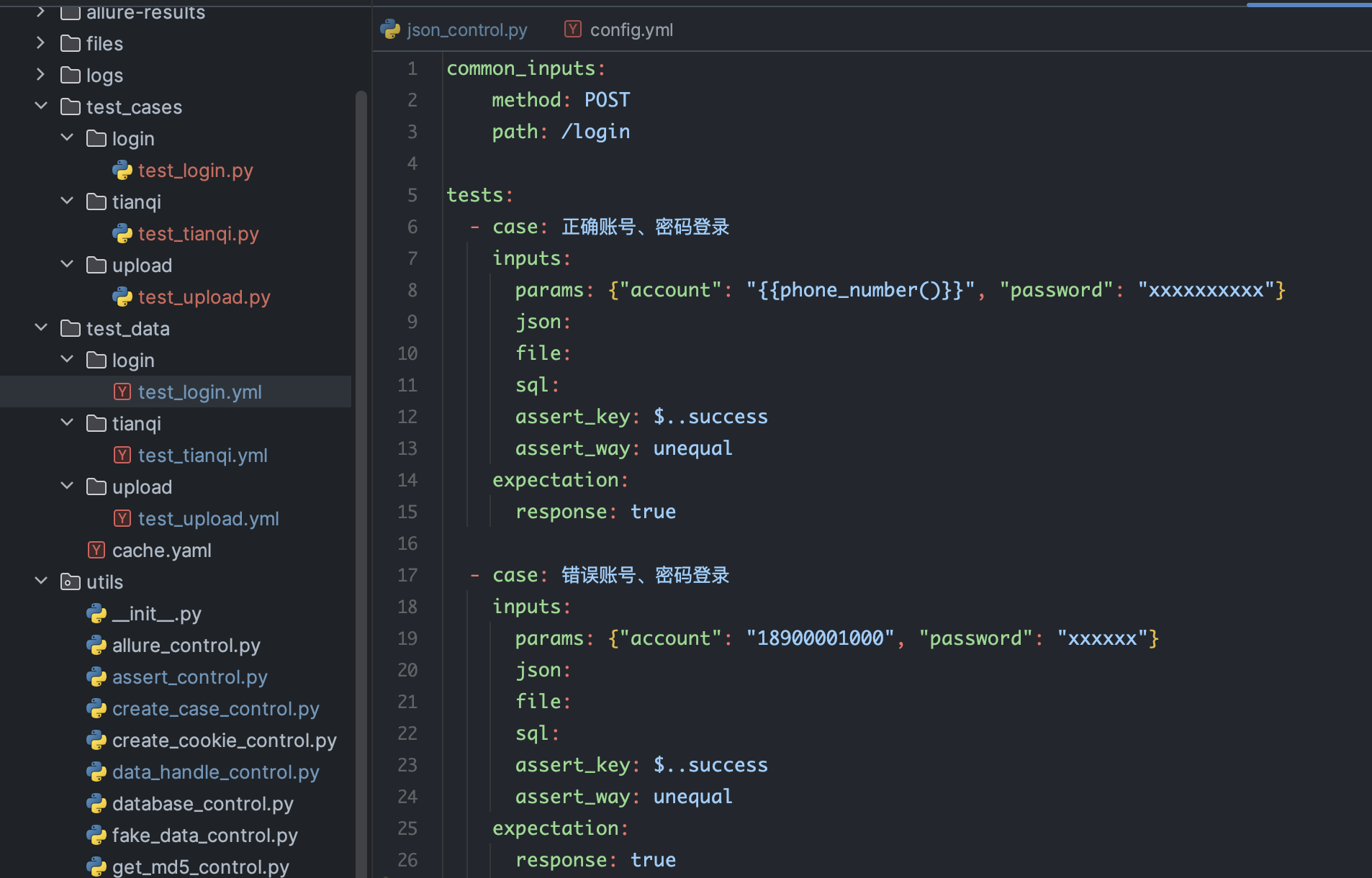This screenshot has height=878, width=1372.
Task: Expand the allure-results folder
Action: pos(41,12)
